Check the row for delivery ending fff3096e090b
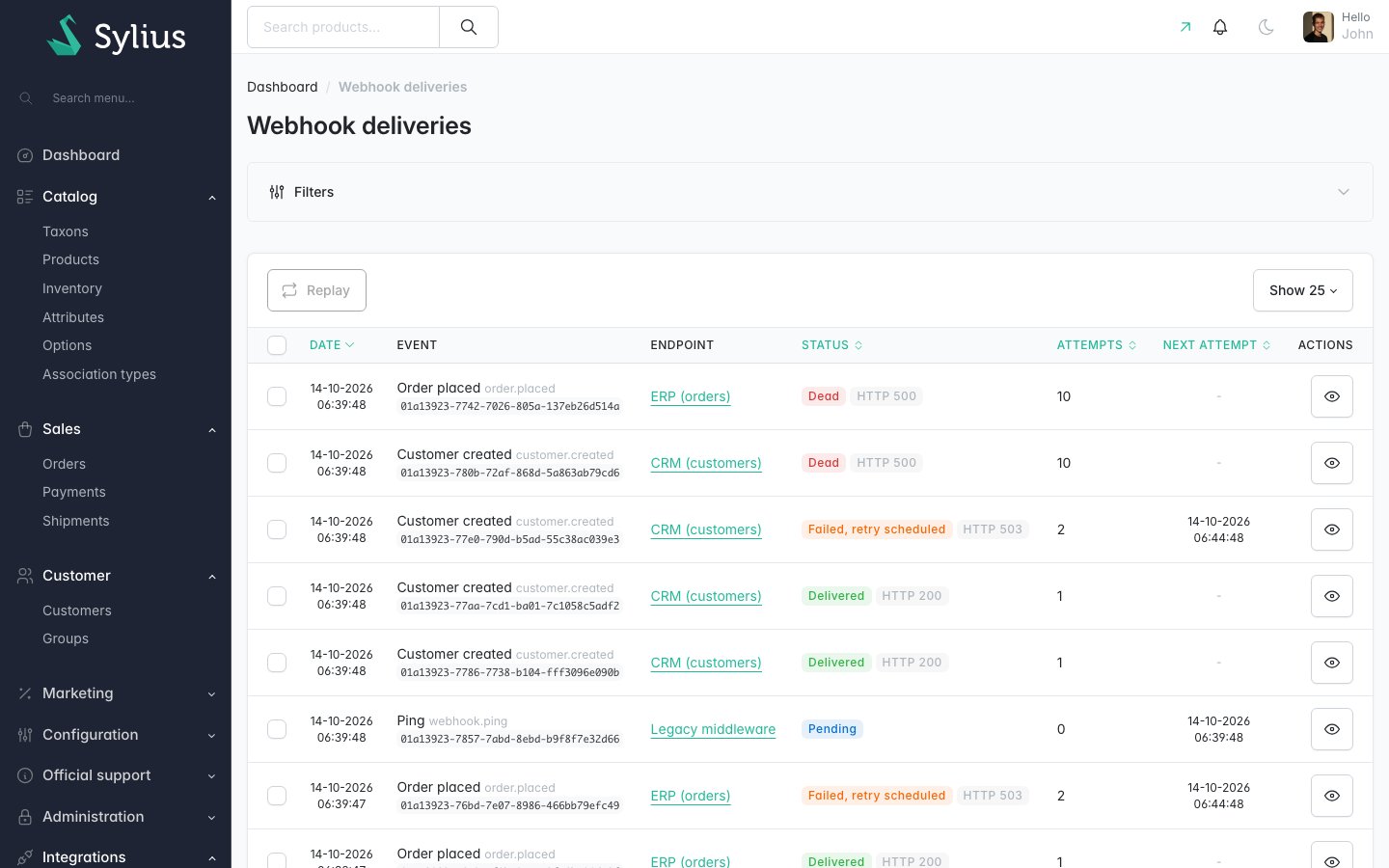The width and height of the screenshot is (1389, 868). pos(277,663)
